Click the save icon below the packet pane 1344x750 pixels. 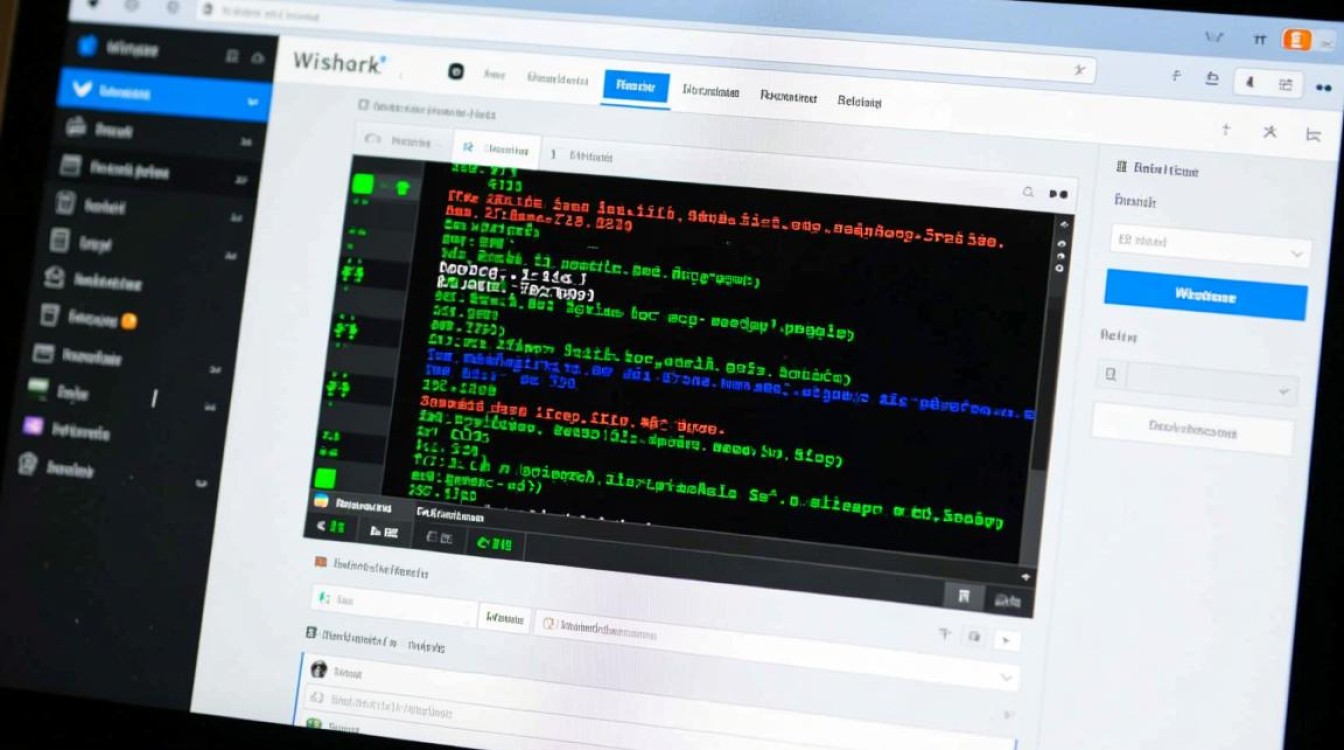pos(963,596)
